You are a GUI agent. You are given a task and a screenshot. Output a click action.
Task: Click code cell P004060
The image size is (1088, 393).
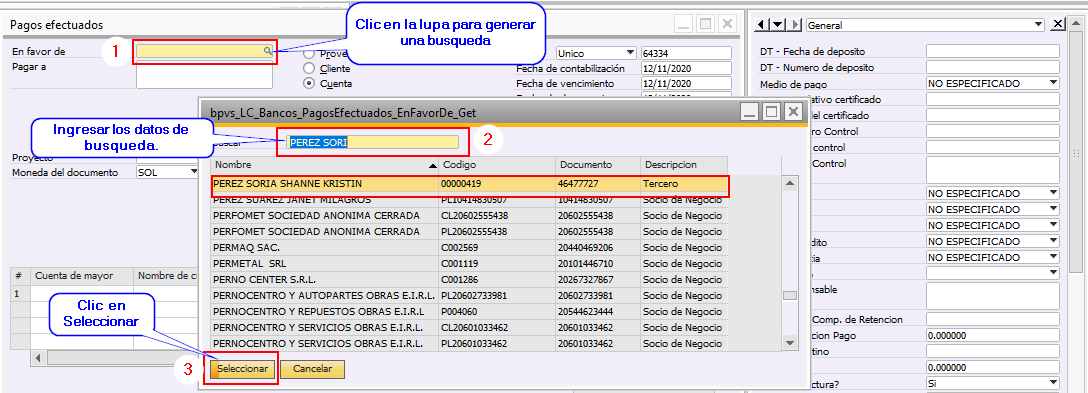tap(497, 312)
